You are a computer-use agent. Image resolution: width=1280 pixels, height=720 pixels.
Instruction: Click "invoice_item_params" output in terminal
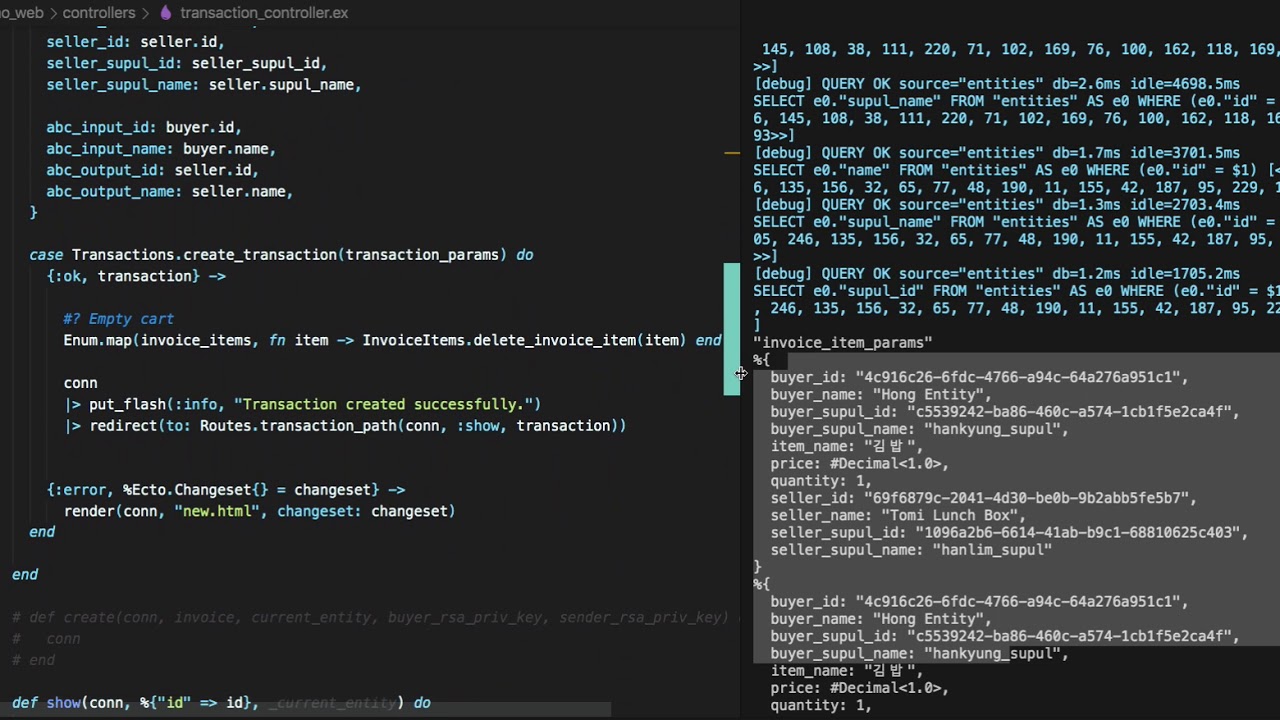click(x=843, y=342)
